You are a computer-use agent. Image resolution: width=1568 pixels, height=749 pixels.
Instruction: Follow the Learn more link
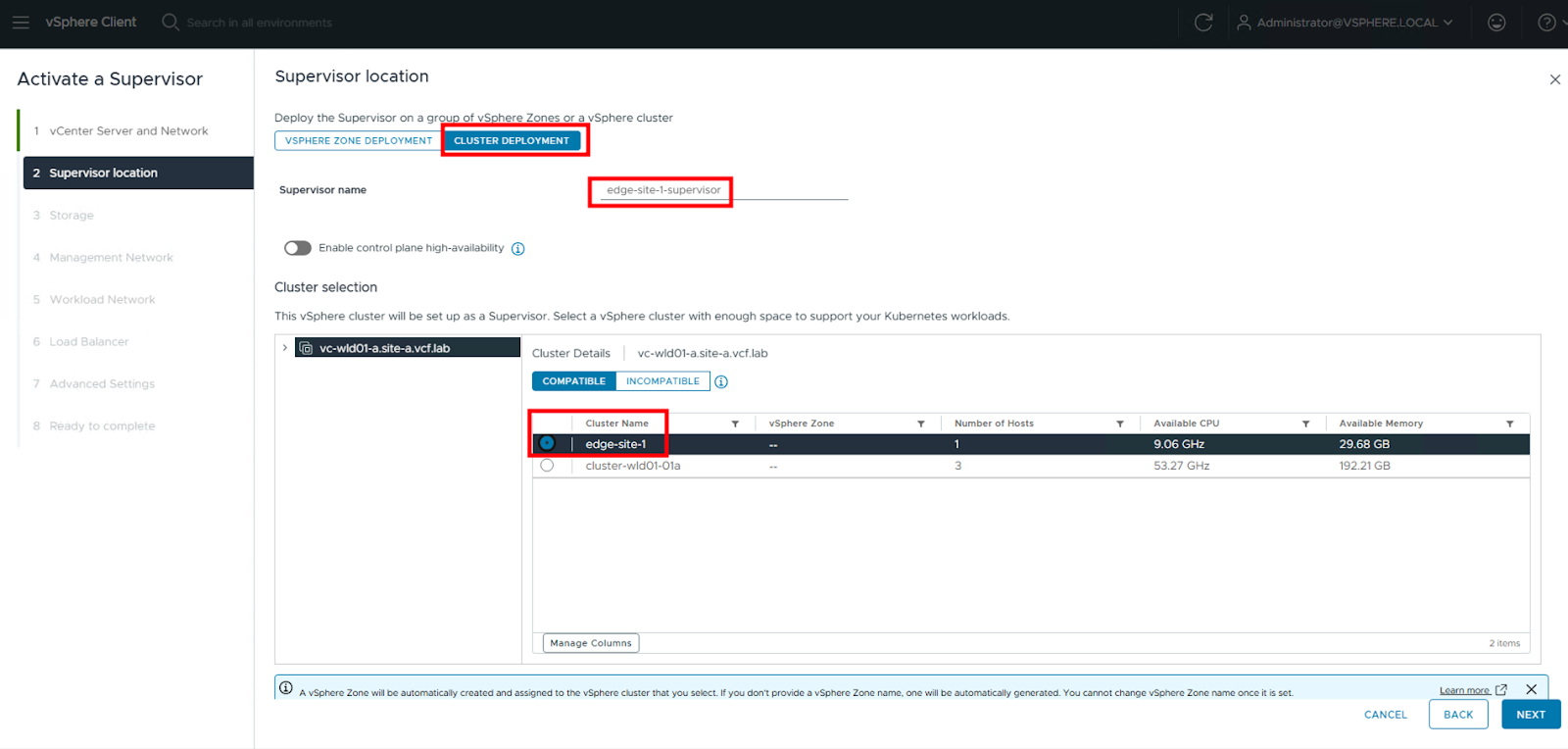click(x=1464, y=690)
